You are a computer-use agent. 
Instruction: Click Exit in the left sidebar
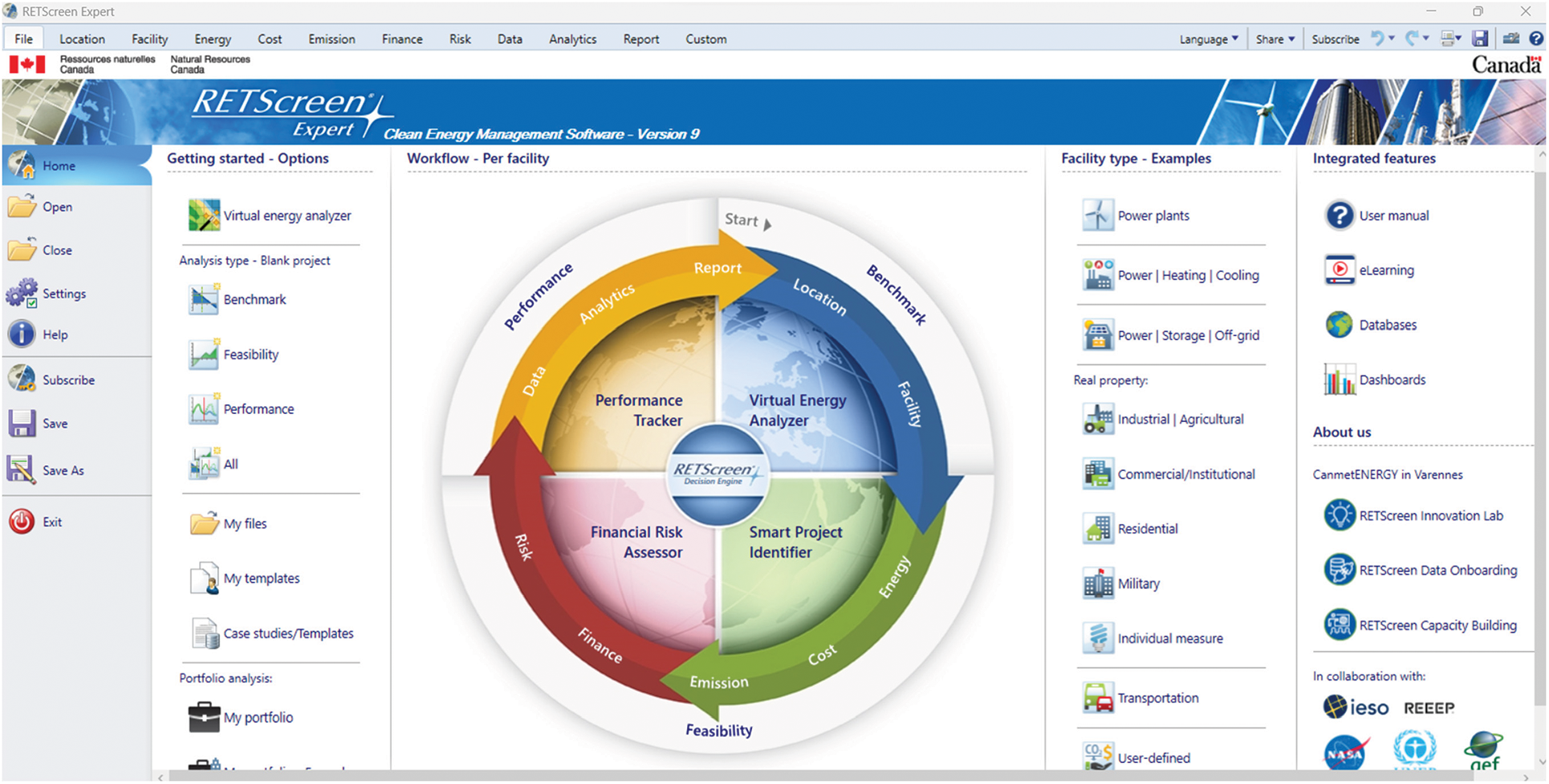pos(51,522)
